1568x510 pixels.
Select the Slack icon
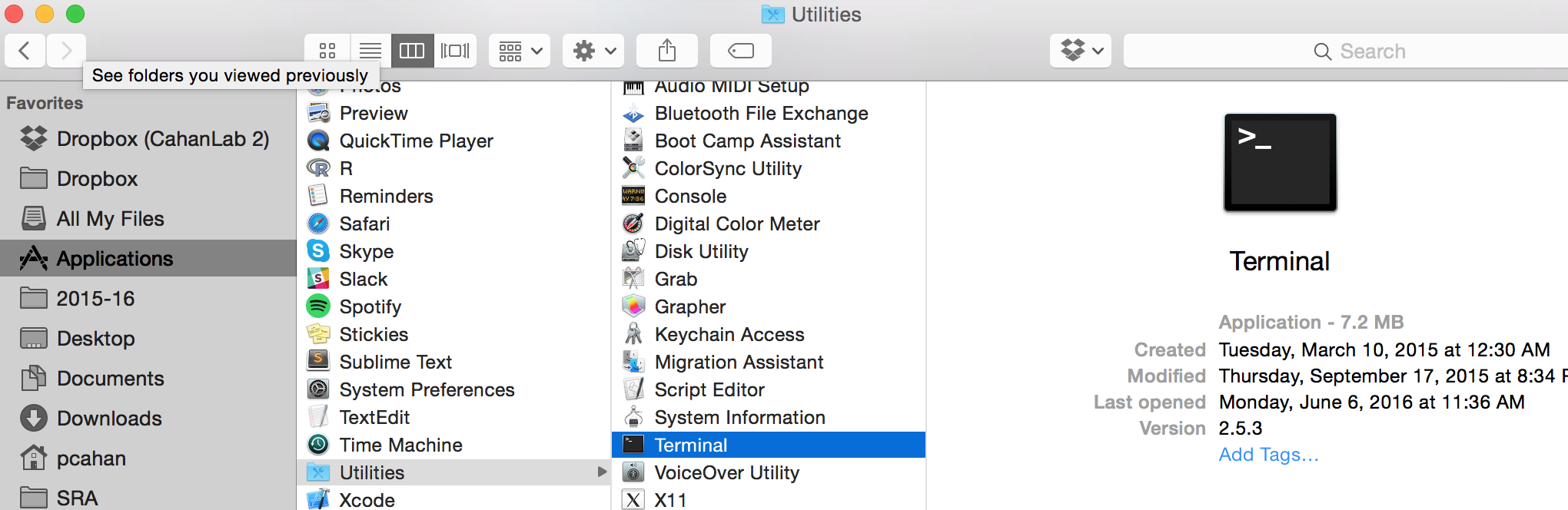[x=318, y=279]
